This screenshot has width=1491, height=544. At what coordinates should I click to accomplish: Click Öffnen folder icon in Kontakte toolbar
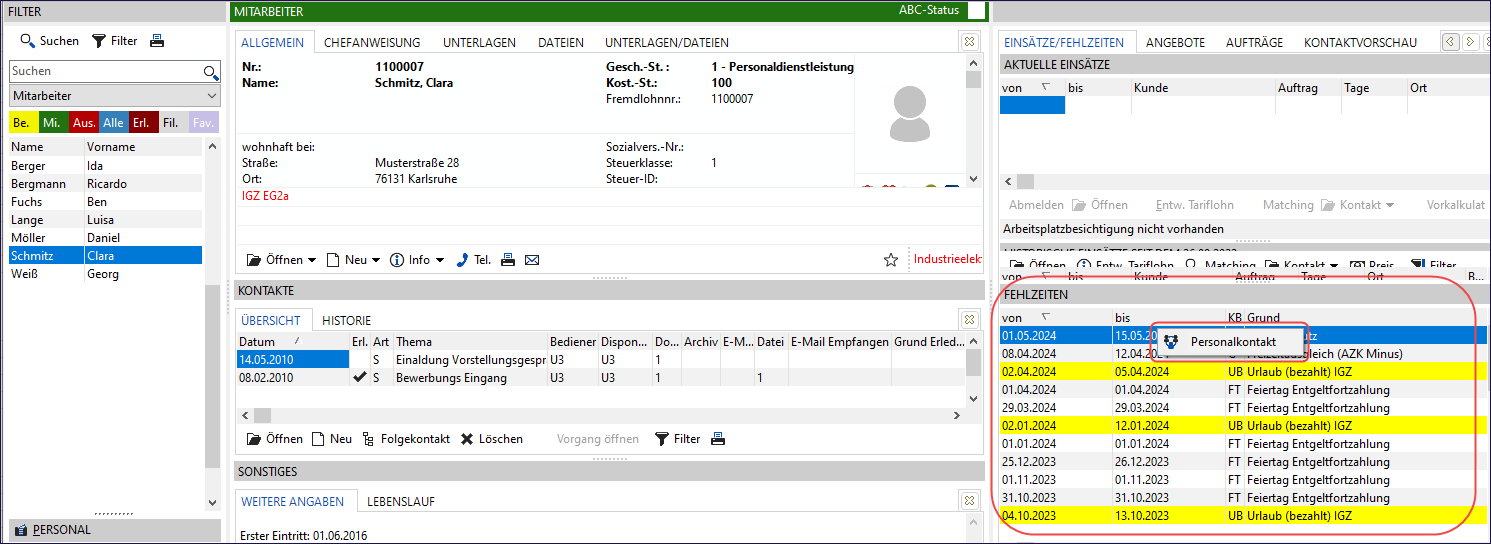(254, 439)
